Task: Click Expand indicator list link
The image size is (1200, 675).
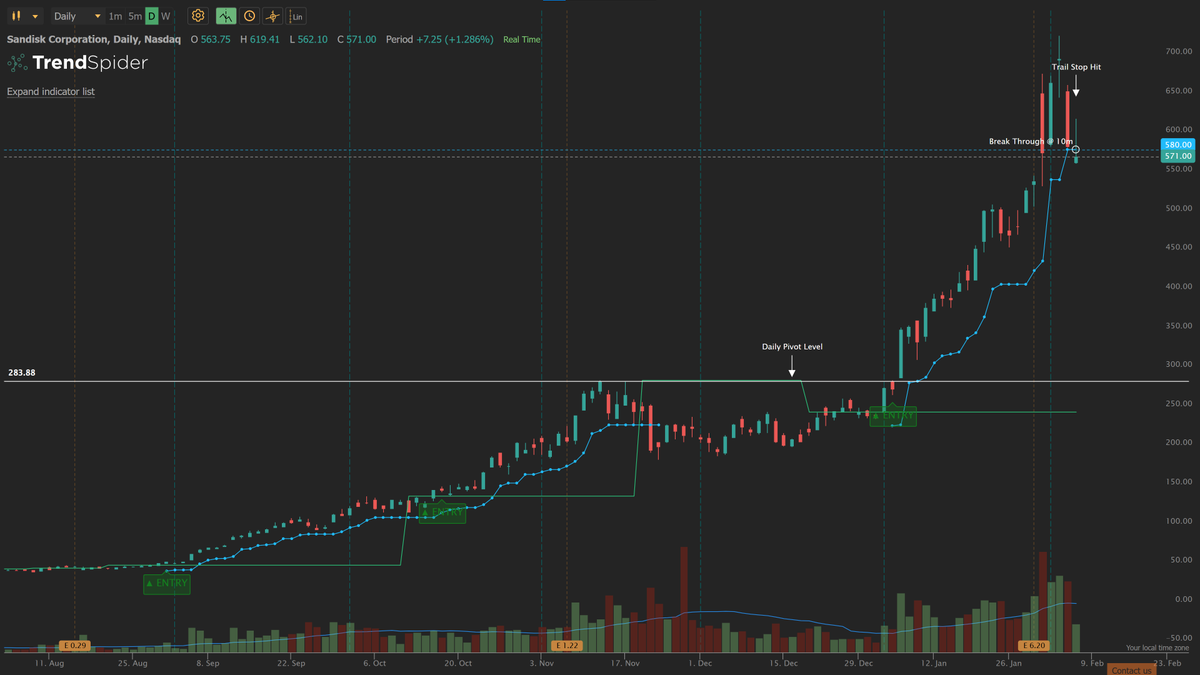Action: tap(51, 92)
